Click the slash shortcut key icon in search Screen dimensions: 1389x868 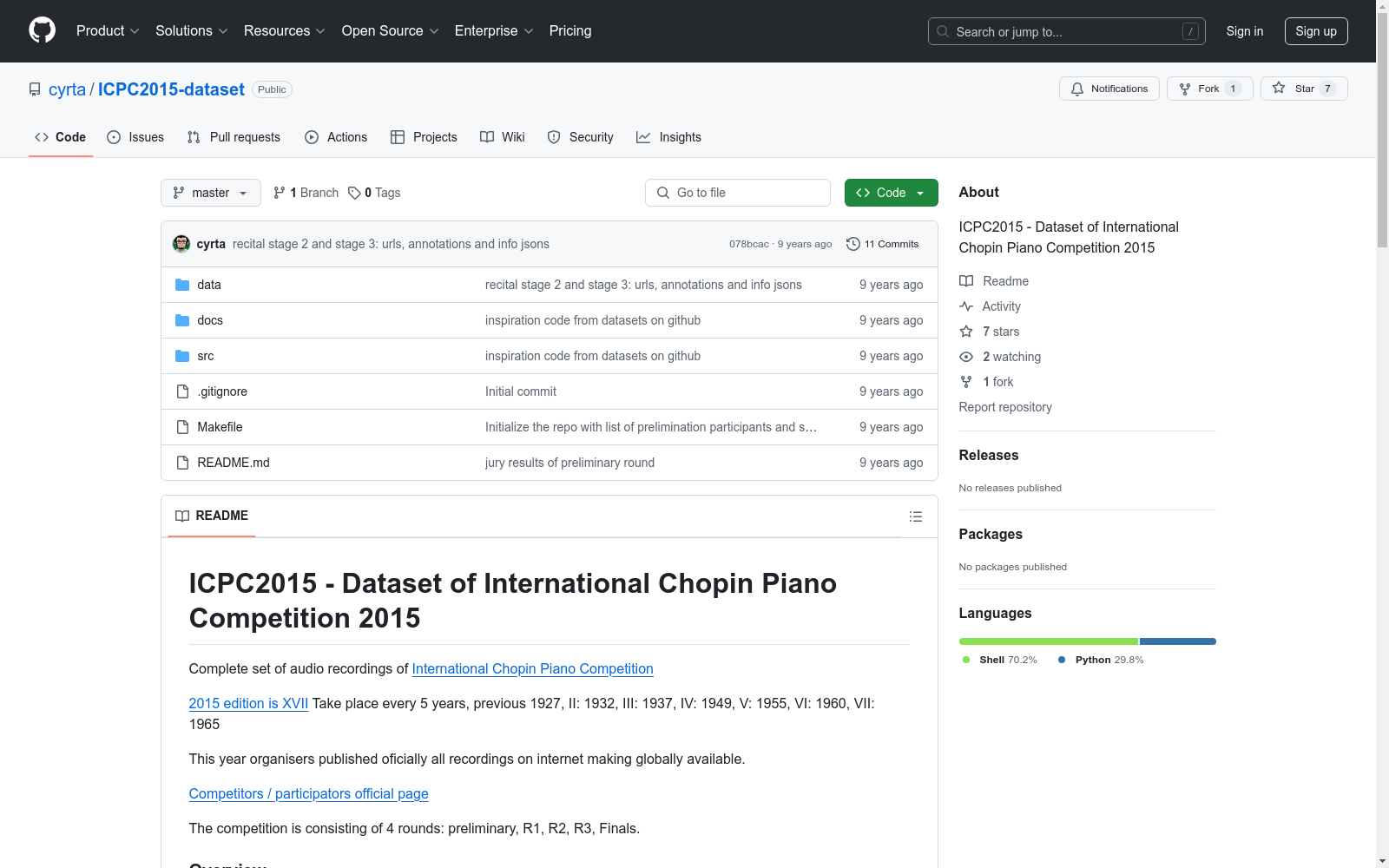click(1190, 31)
